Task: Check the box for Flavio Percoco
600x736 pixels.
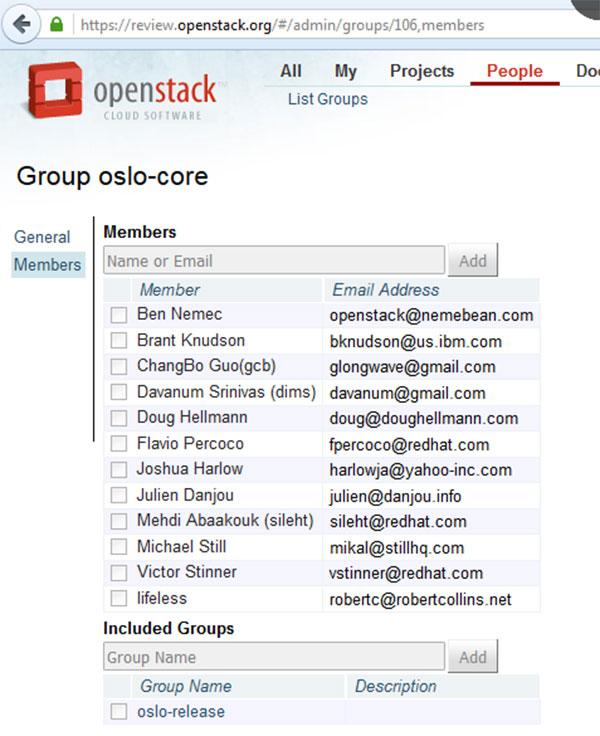Action: (x=119, y=444)
